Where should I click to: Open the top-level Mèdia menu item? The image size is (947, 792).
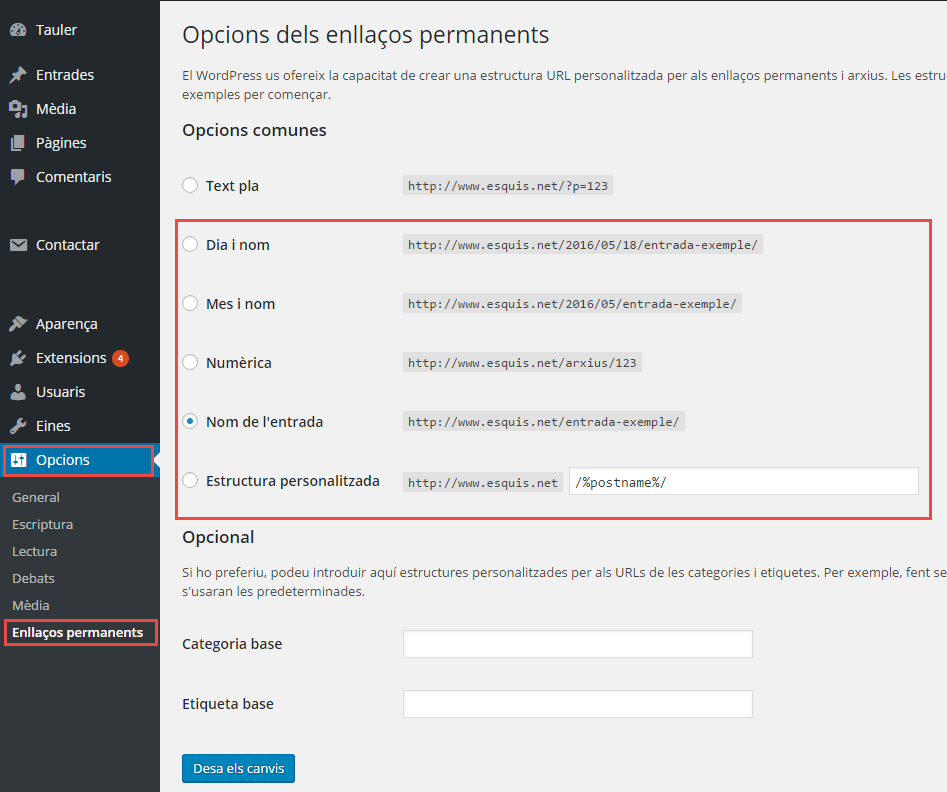pyautogui.click(x=56, y=109)
